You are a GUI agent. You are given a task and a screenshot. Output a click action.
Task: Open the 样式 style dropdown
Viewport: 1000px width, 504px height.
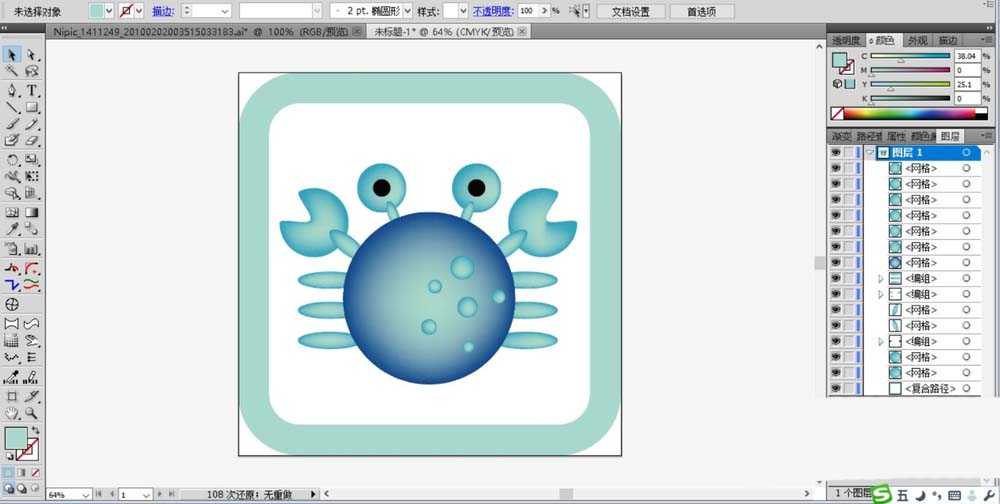463,11
